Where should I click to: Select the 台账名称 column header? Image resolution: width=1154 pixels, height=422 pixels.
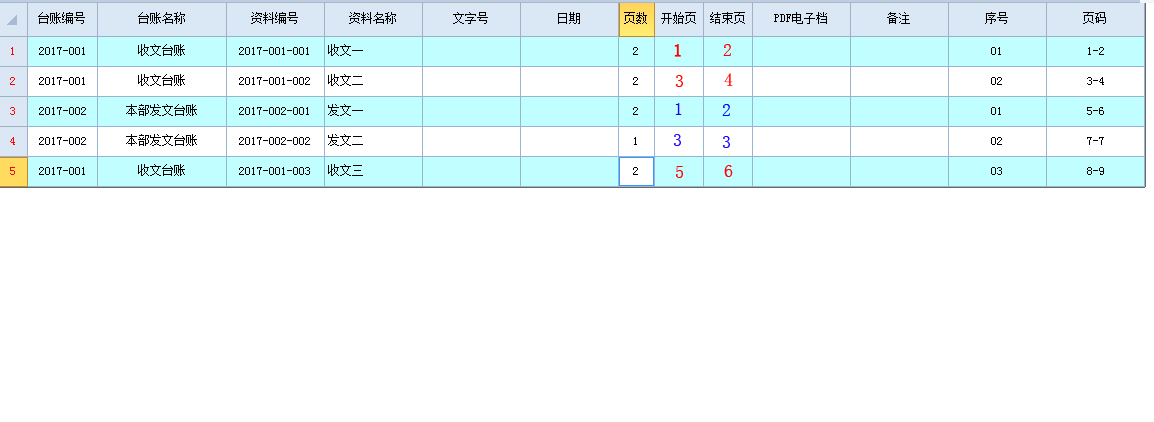[x=162, y=19]
